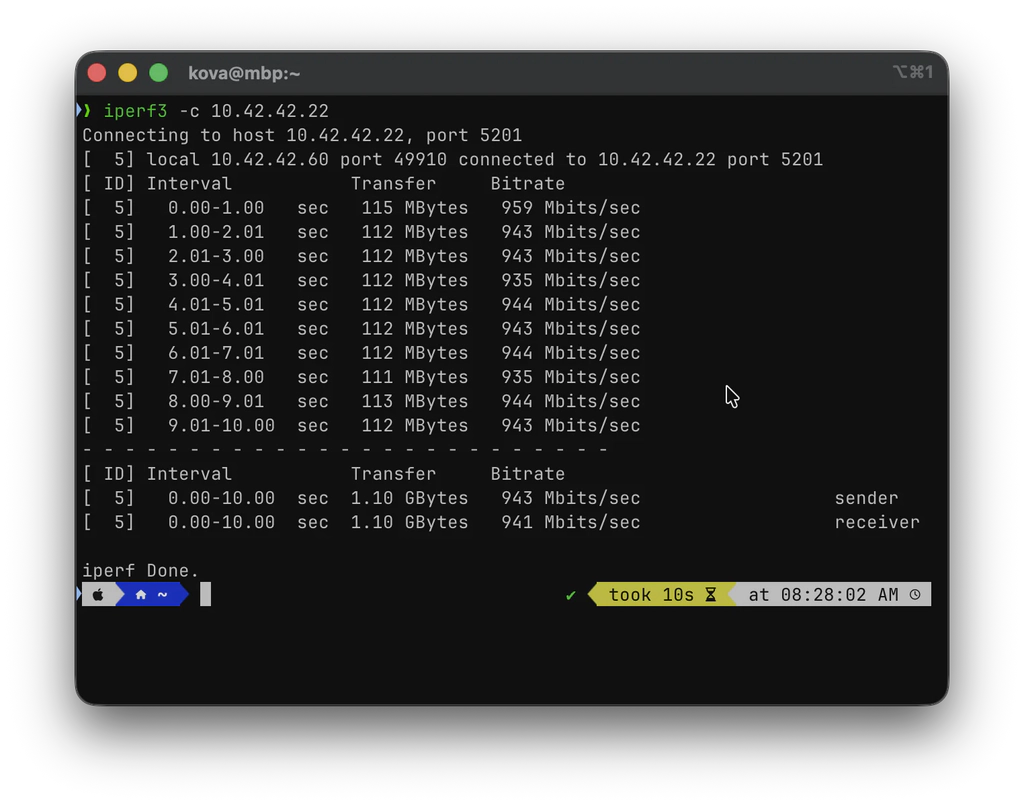
Task: Close the terminal window with the red button
Action: 97,72
